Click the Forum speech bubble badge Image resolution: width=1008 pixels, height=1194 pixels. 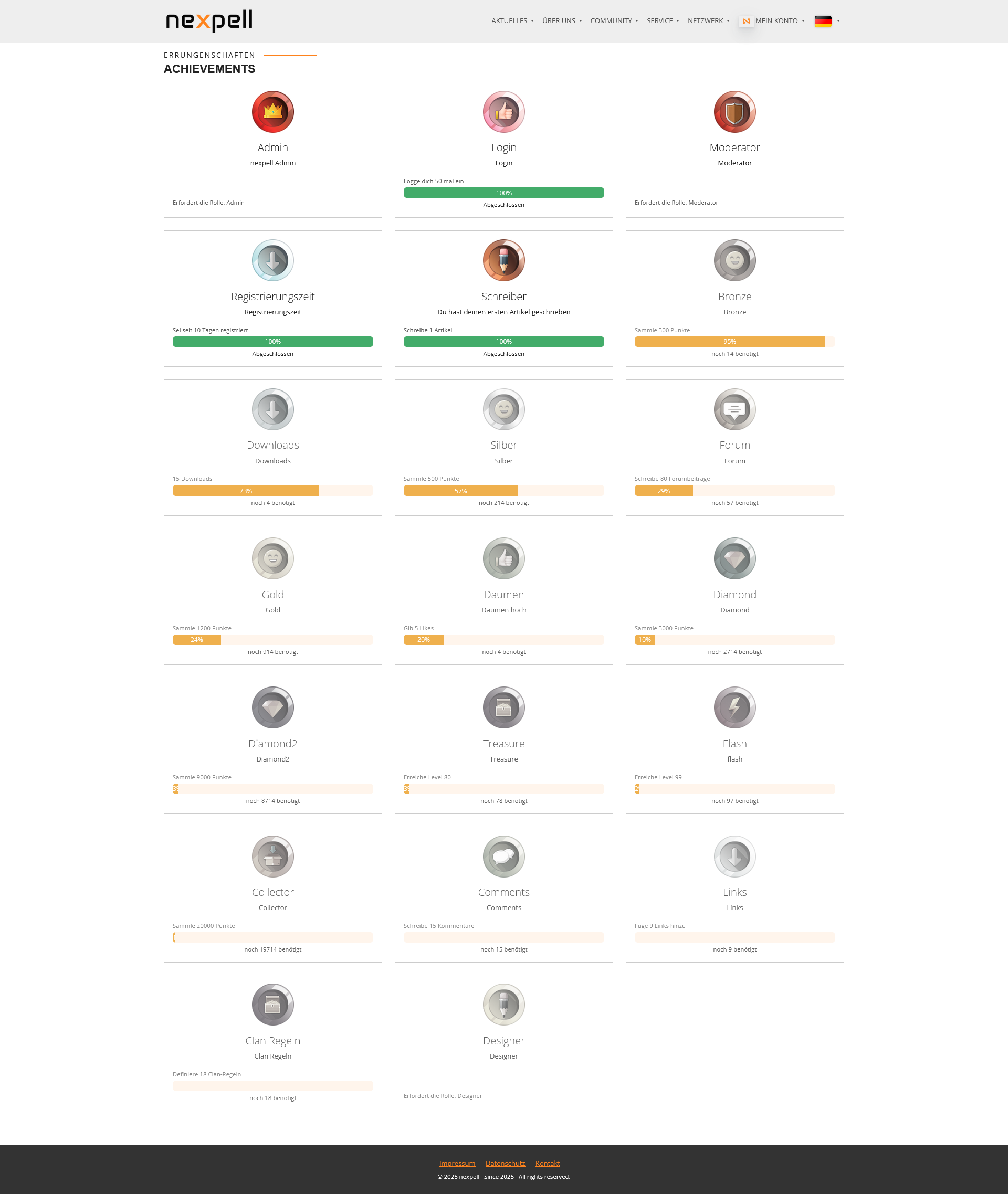pyautogui.click(x=734, y=409)
